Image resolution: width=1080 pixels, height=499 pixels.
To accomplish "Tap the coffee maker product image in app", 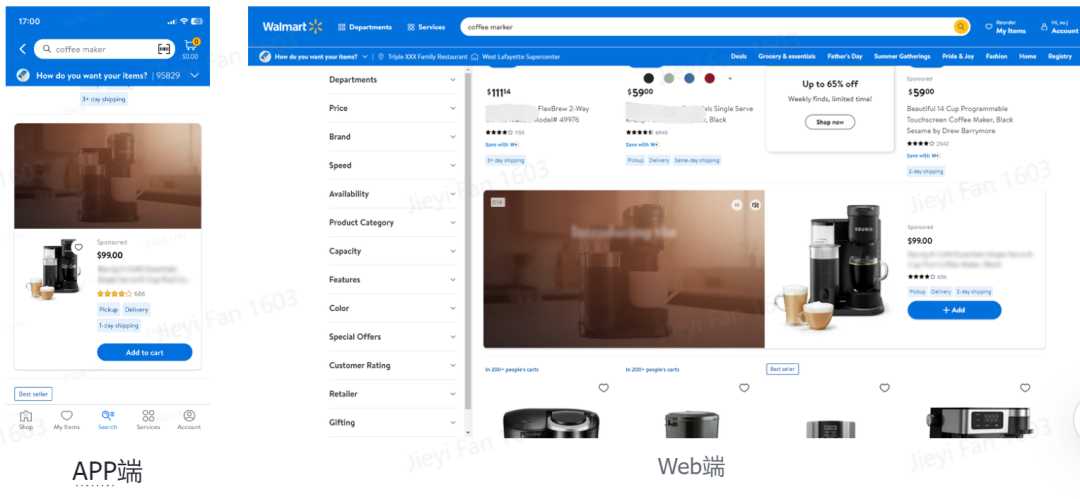I will tap(54, 269).
